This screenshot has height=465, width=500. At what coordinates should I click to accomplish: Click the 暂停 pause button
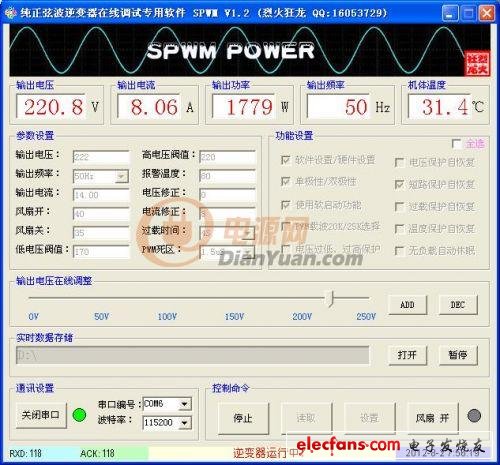[x=458, y=355]
